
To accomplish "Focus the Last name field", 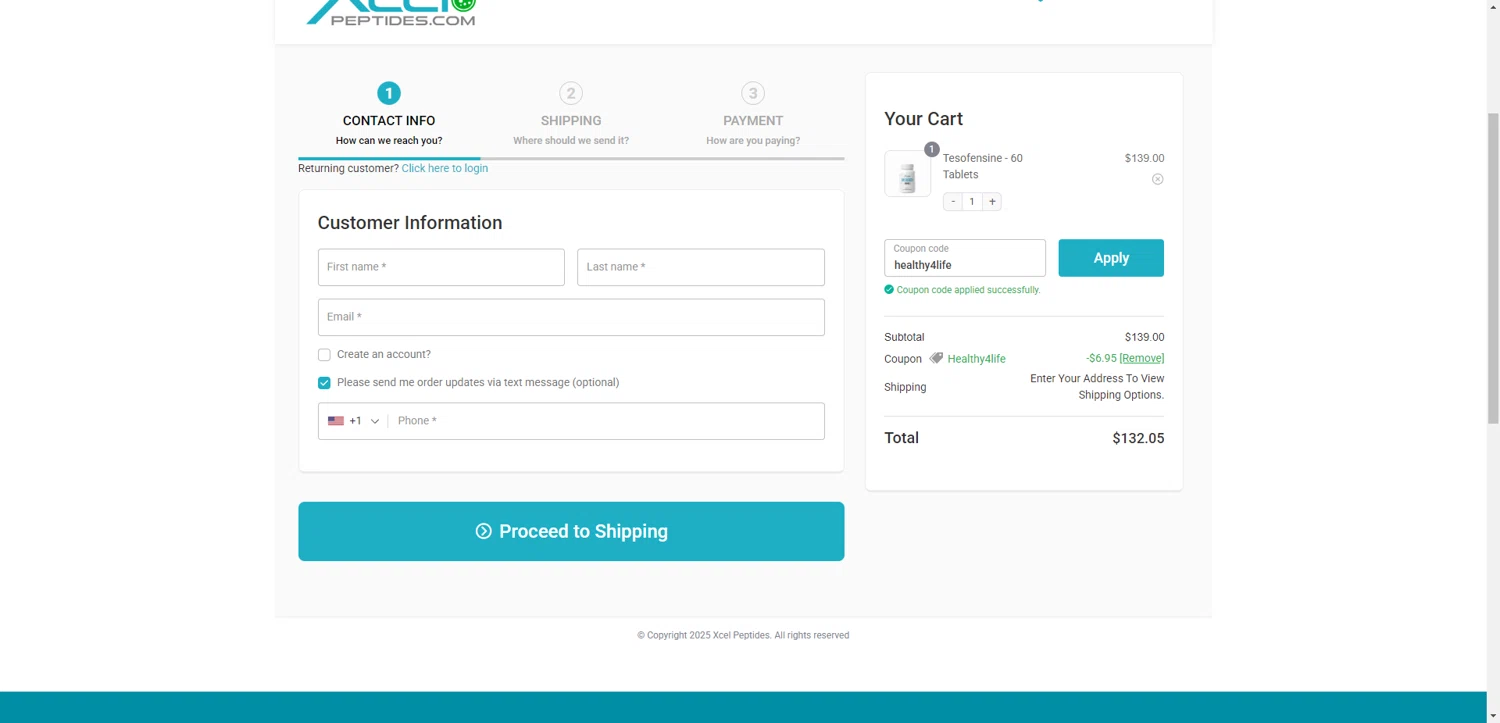I will [x=701, y=267].
